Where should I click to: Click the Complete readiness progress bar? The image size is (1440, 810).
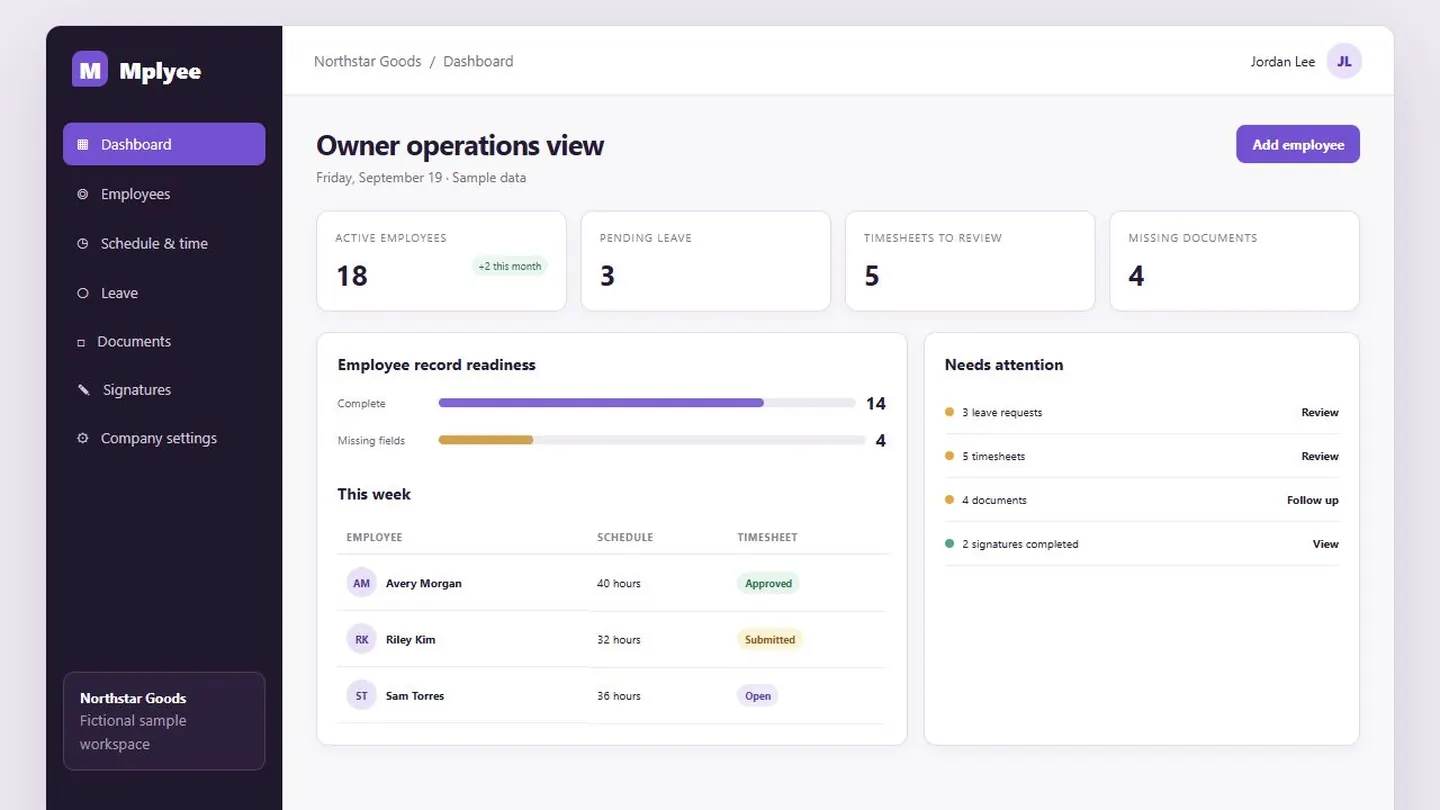[647, 403]
